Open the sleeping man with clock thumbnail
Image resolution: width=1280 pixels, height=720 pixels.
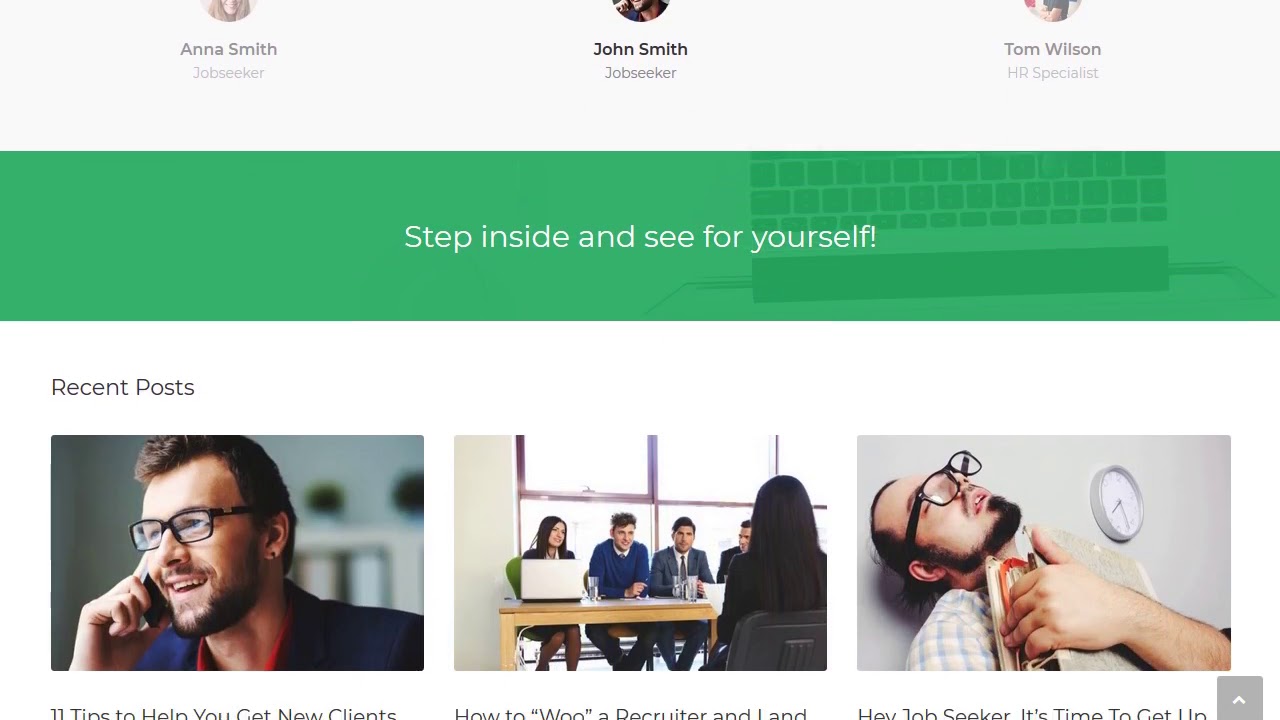1044,553
